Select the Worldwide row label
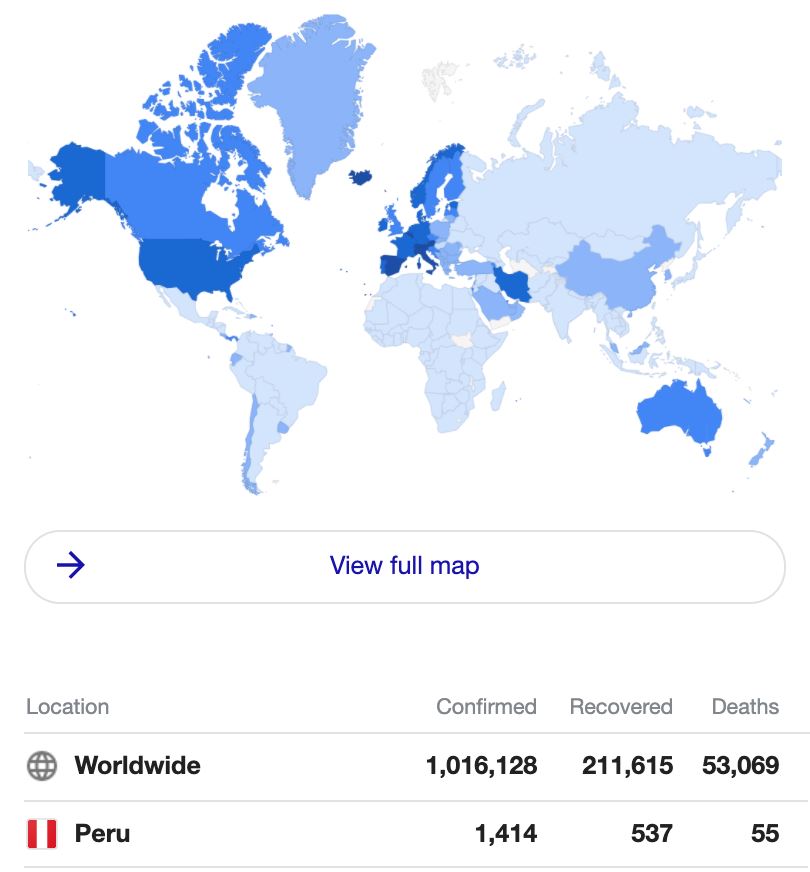Image resolution: width=810 pixels, height=872 pixels. click(x=137, y=766)
